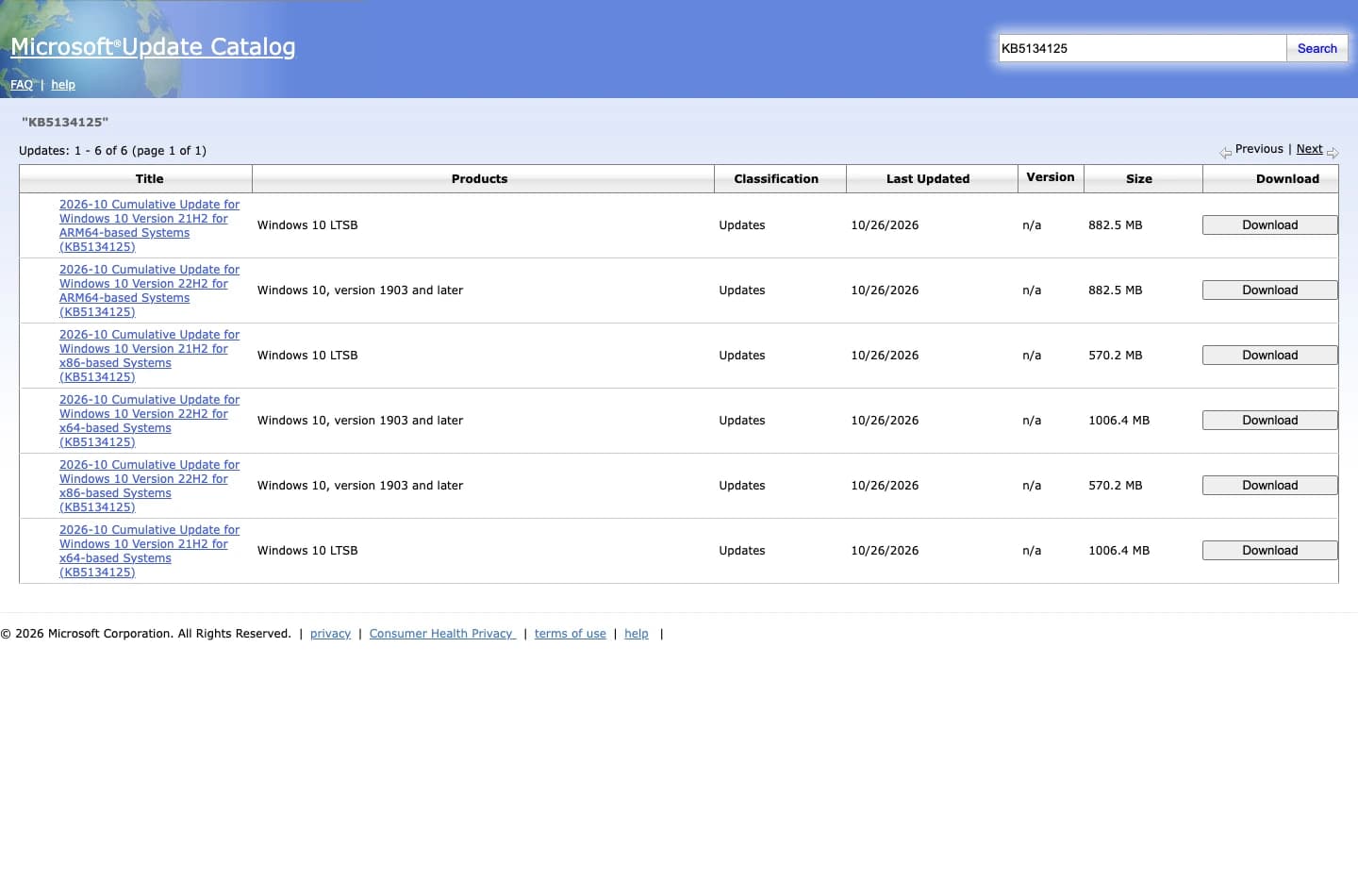Open the Consumer Health Privacy link

tap(442, 634)
